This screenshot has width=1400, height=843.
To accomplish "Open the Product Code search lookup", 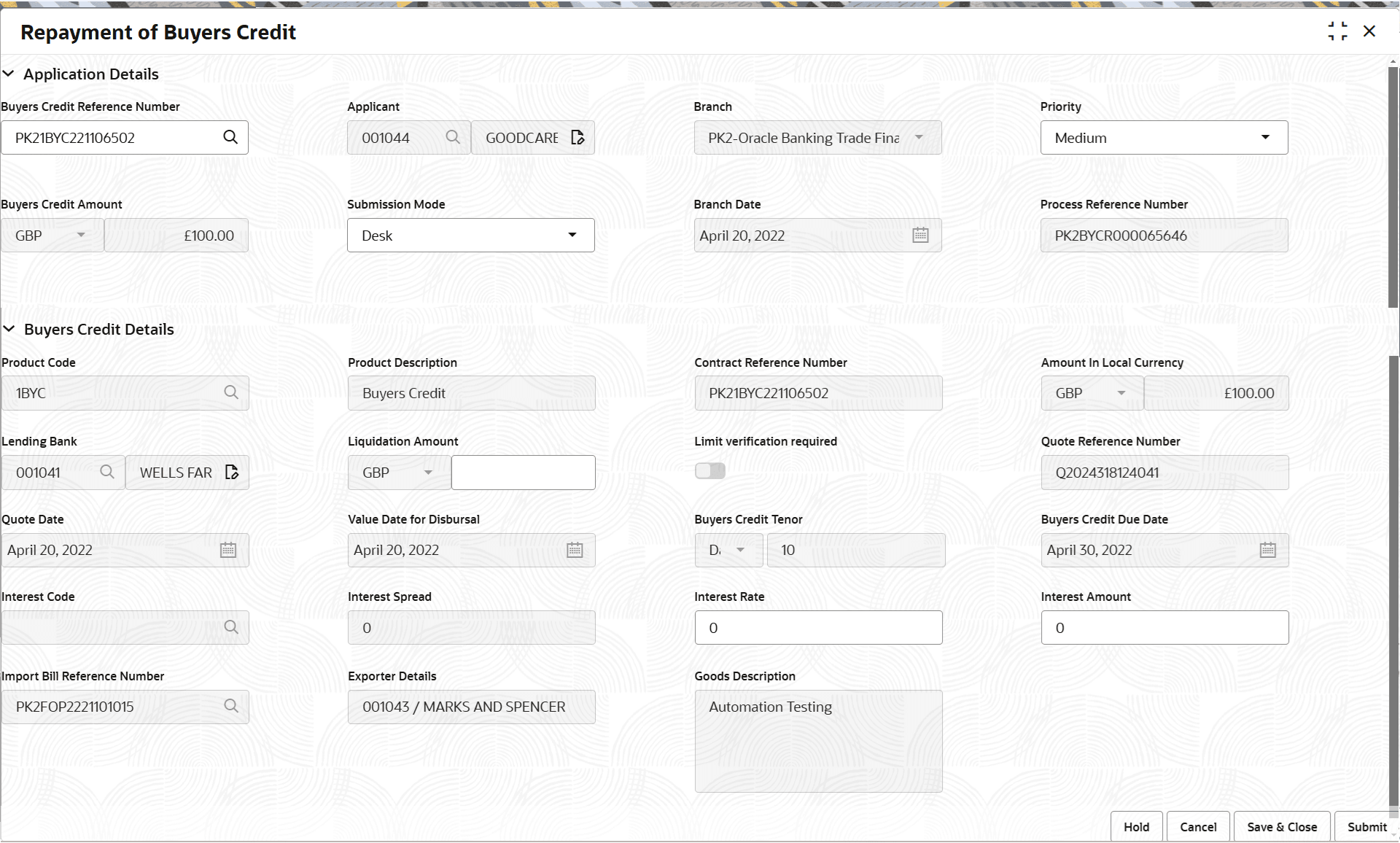I will 230,392.
